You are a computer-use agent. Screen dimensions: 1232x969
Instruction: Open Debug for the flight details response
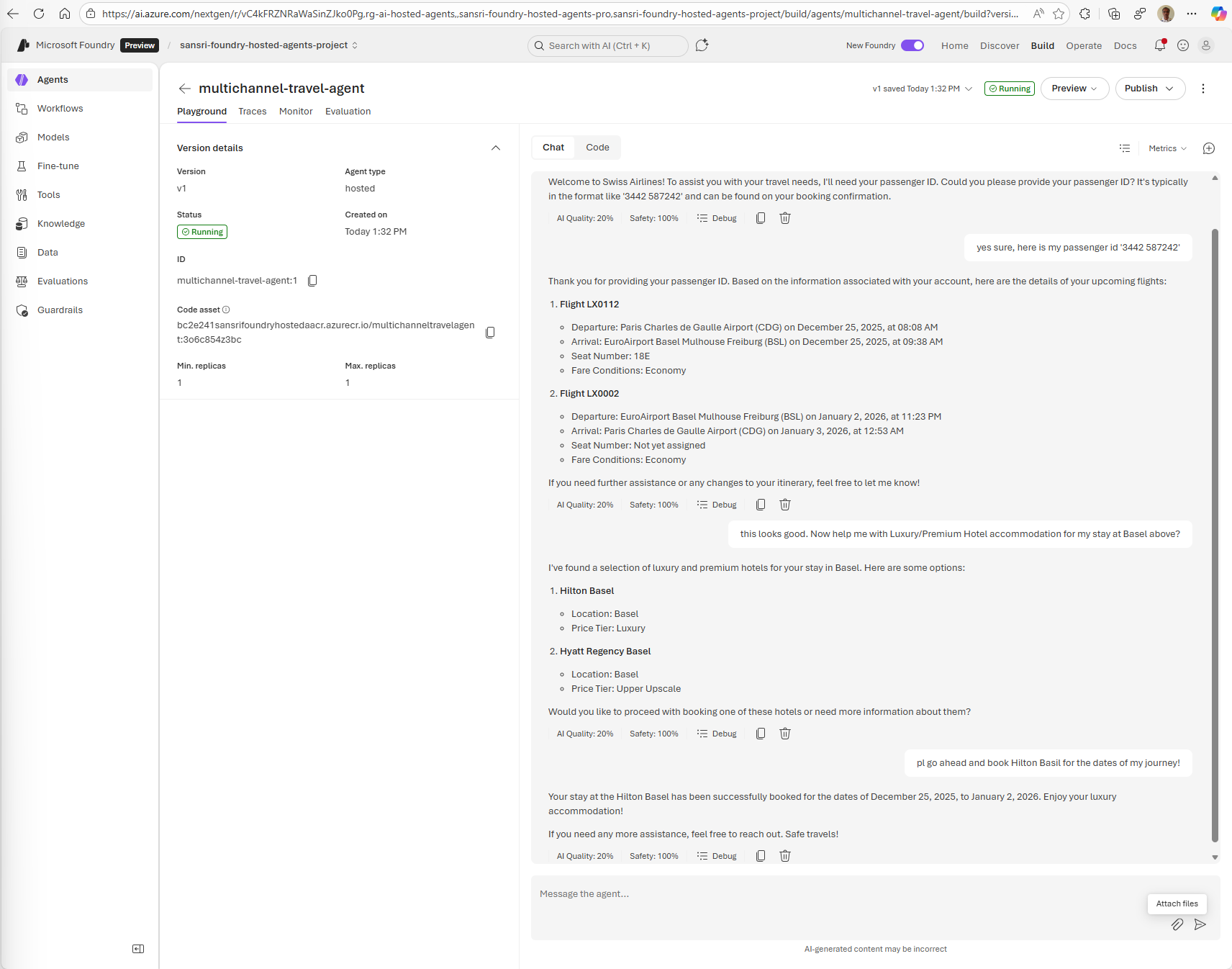717,505
